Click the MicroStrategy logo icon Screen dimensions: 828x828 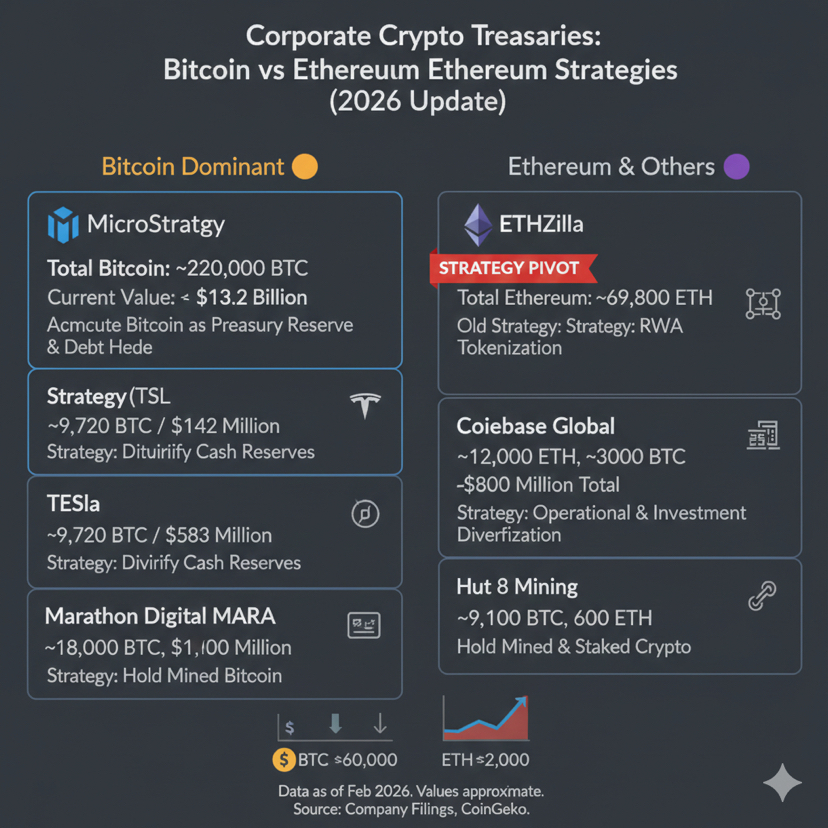click(63, 224)
